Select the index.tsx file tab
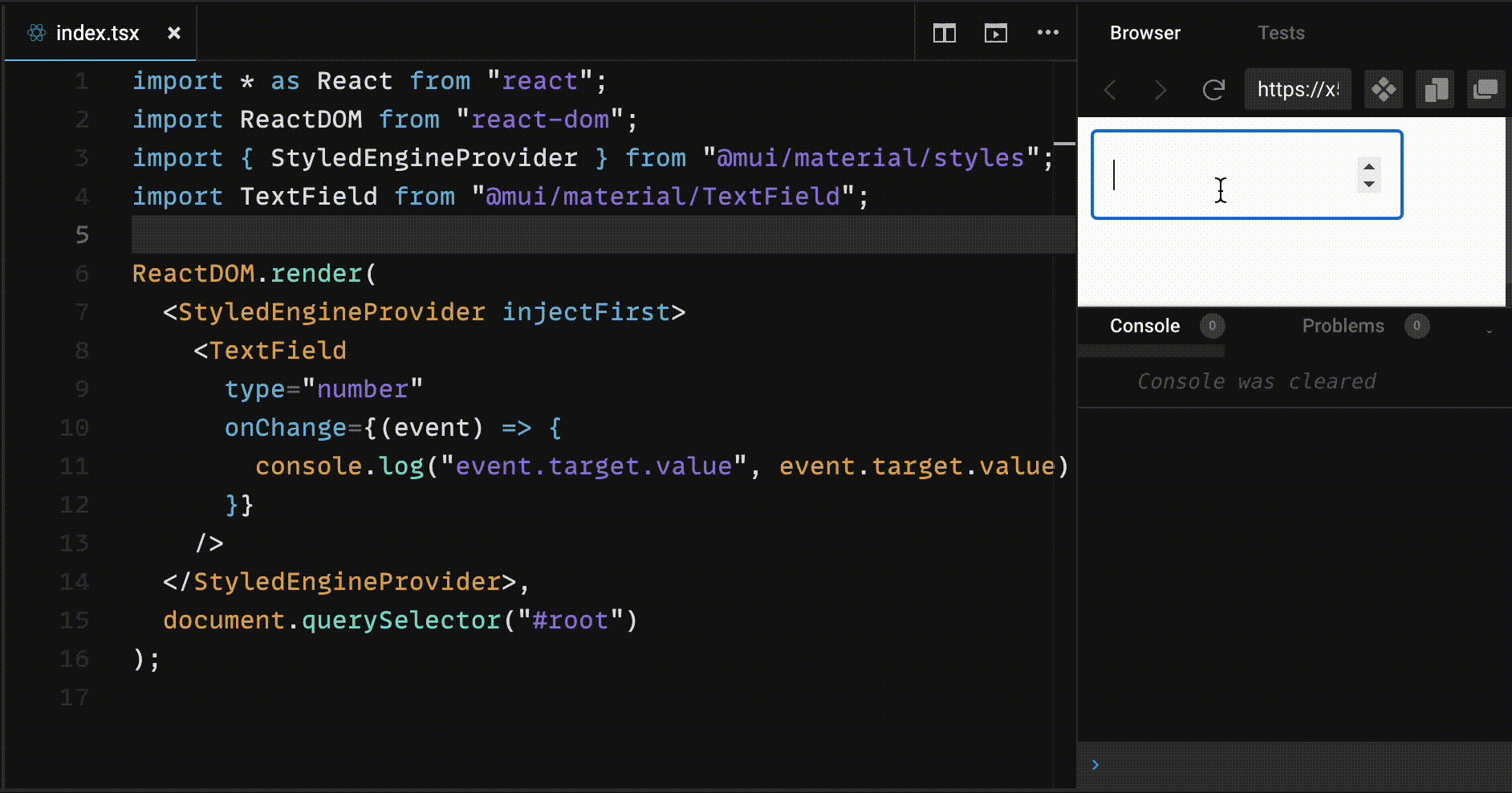This screenshot has height=793, width=1512. pyautogui.click(x=100, y=33)
